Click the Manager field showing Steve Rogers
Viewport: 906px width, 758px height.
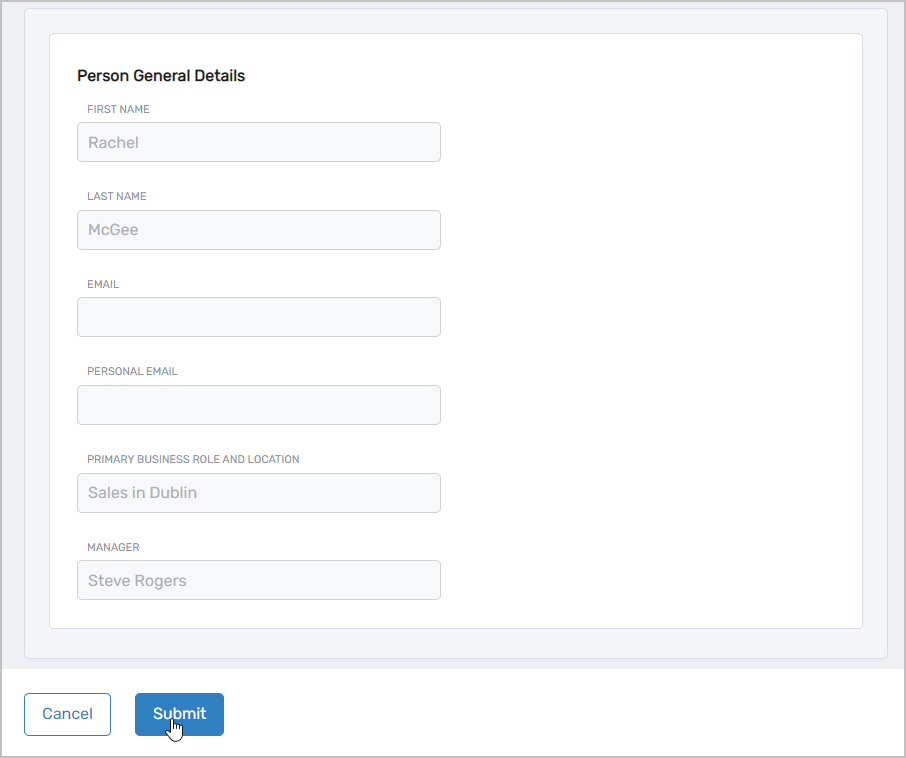259,580
